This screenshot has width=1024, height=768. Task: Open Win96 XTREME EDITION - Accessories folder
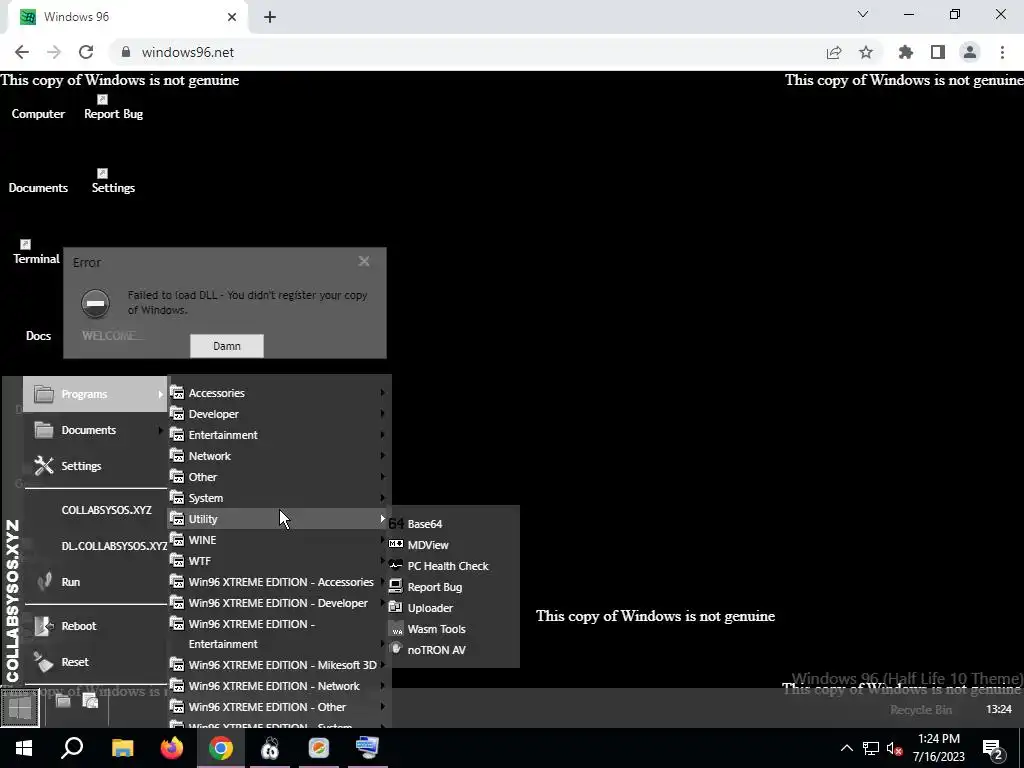[279, 581]
